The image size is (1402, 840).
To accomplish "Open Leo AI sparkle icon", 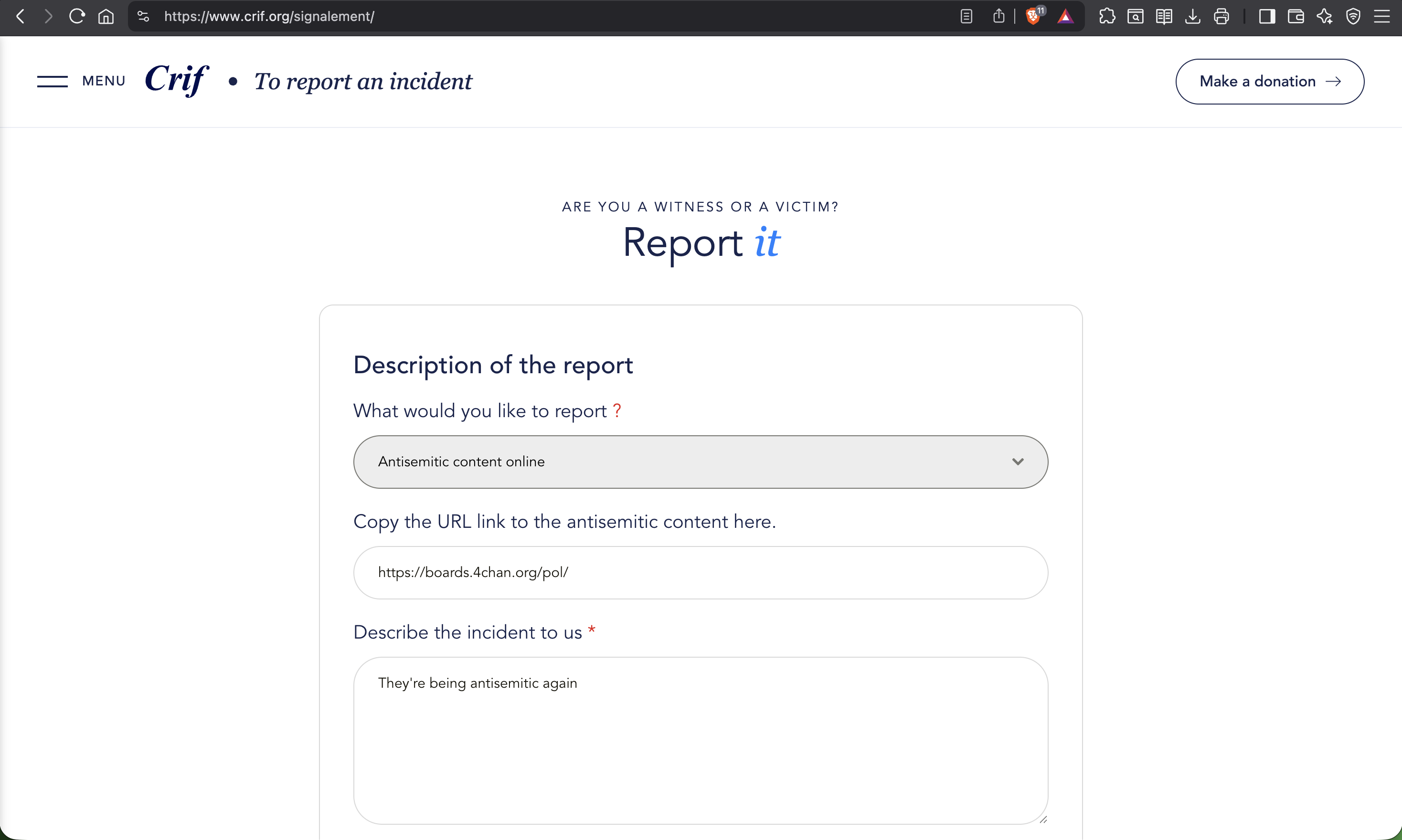I will [x=1325, y=16].
